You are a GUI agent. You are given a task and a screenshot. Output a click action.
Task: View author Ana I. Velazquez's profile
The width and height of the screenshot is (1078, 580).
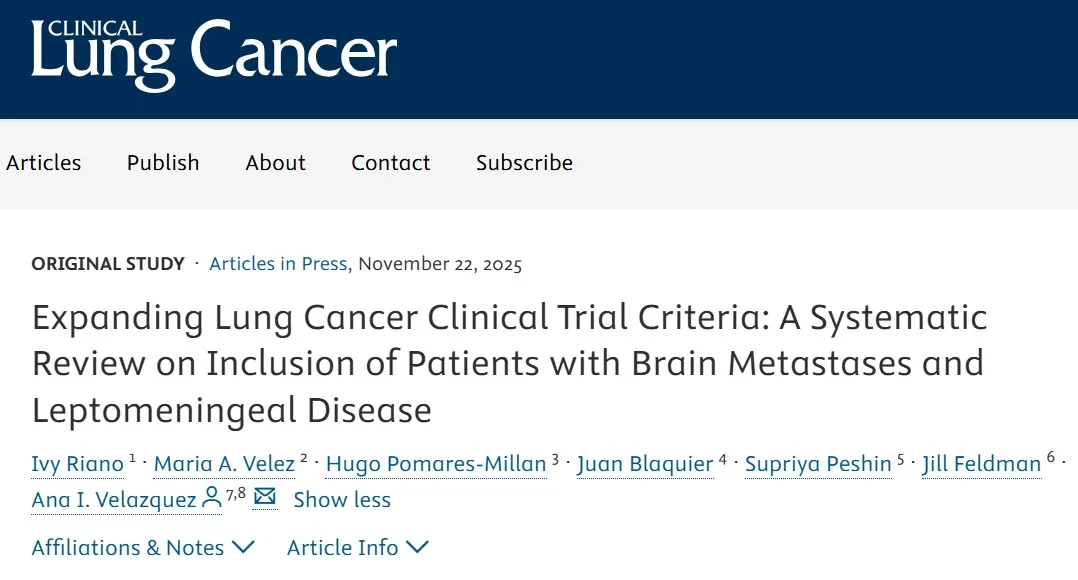click(x=115, y=500)
